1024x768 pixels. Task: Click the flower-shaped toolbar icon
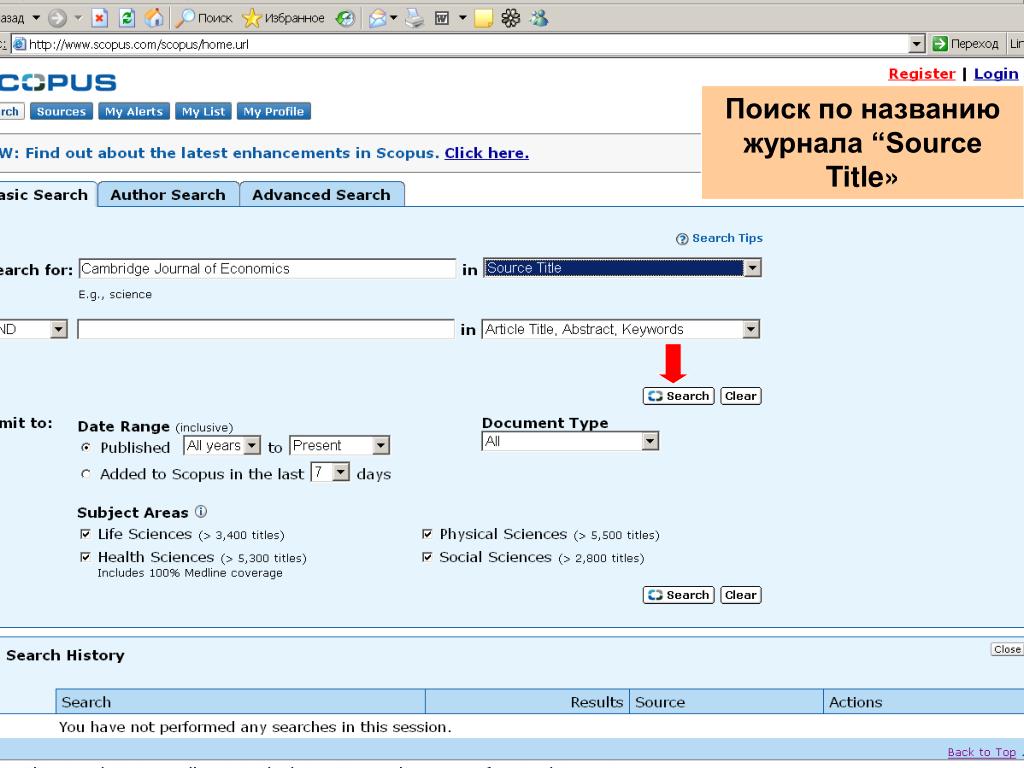511,18
